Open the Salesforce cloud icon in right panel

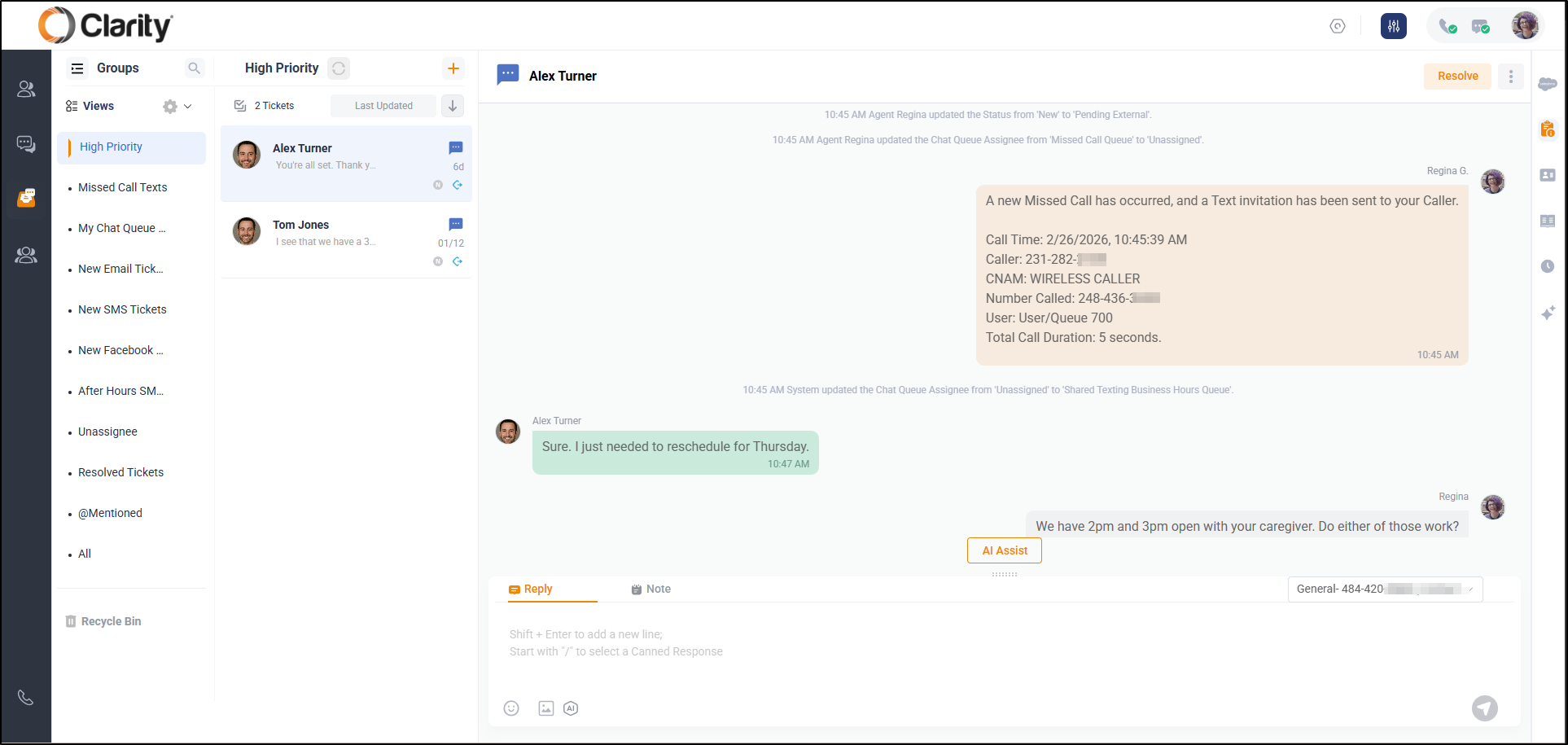tap(1547, 84)
